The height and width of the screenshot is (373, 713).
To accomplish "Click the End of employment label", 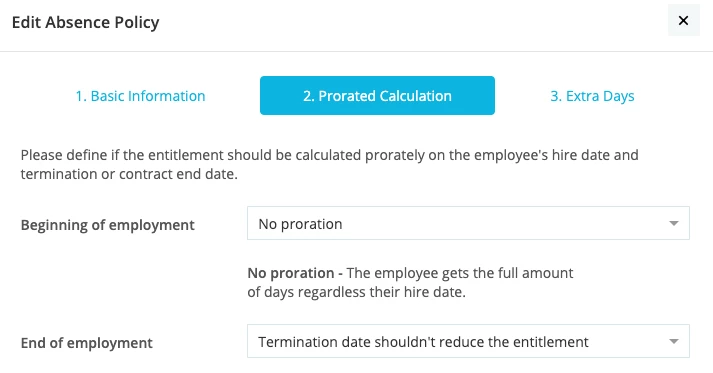I will 87,343.
